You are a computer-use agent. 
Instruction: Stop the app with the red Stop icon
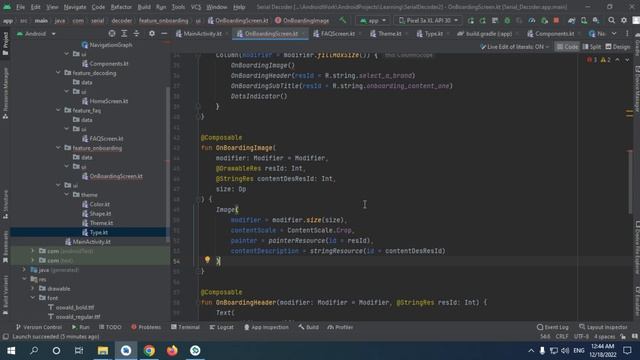[x=556, y=20]
